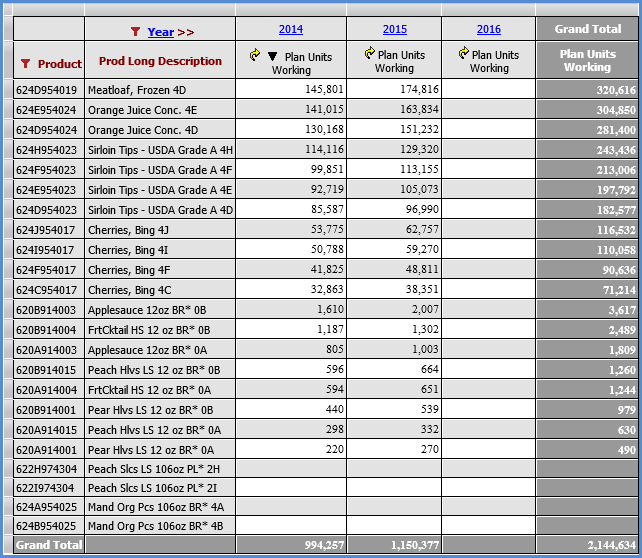642x558 pixels.
Task: Select the 624D954019 product row
Action: point(46,90)
